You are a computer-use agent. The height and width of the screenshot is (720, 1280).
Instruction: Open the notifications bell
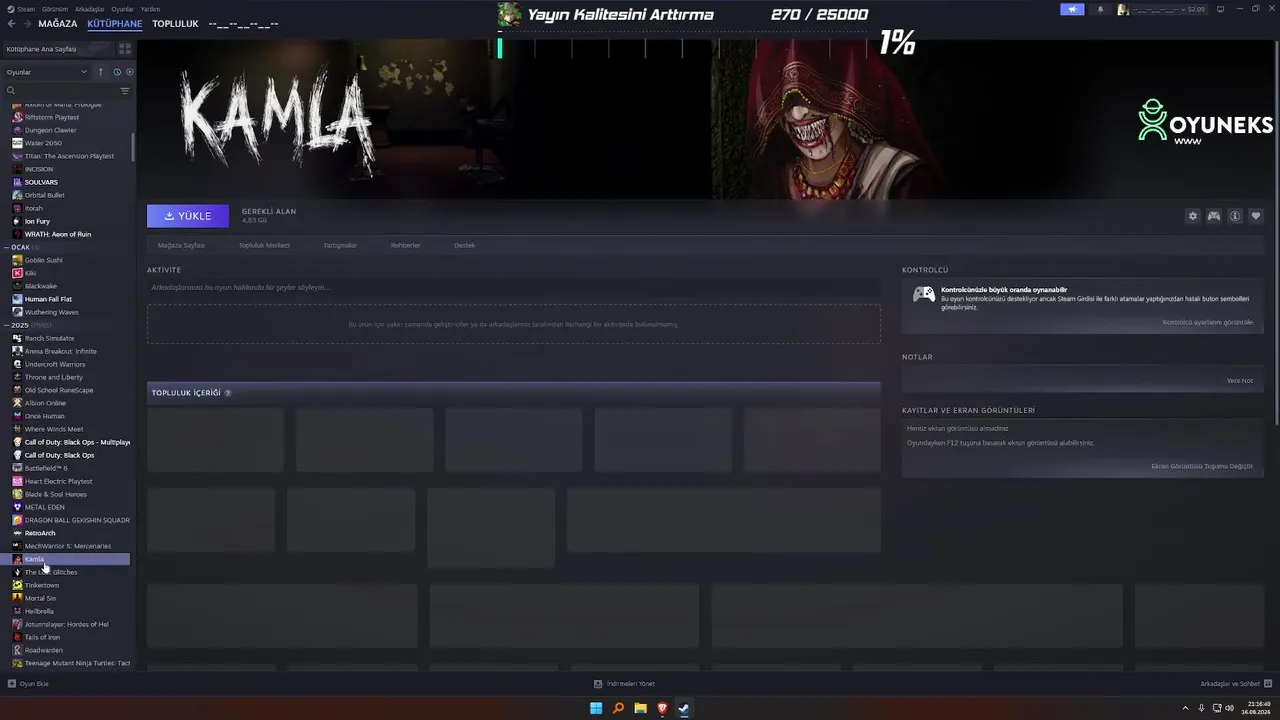tap(1100, 9)
